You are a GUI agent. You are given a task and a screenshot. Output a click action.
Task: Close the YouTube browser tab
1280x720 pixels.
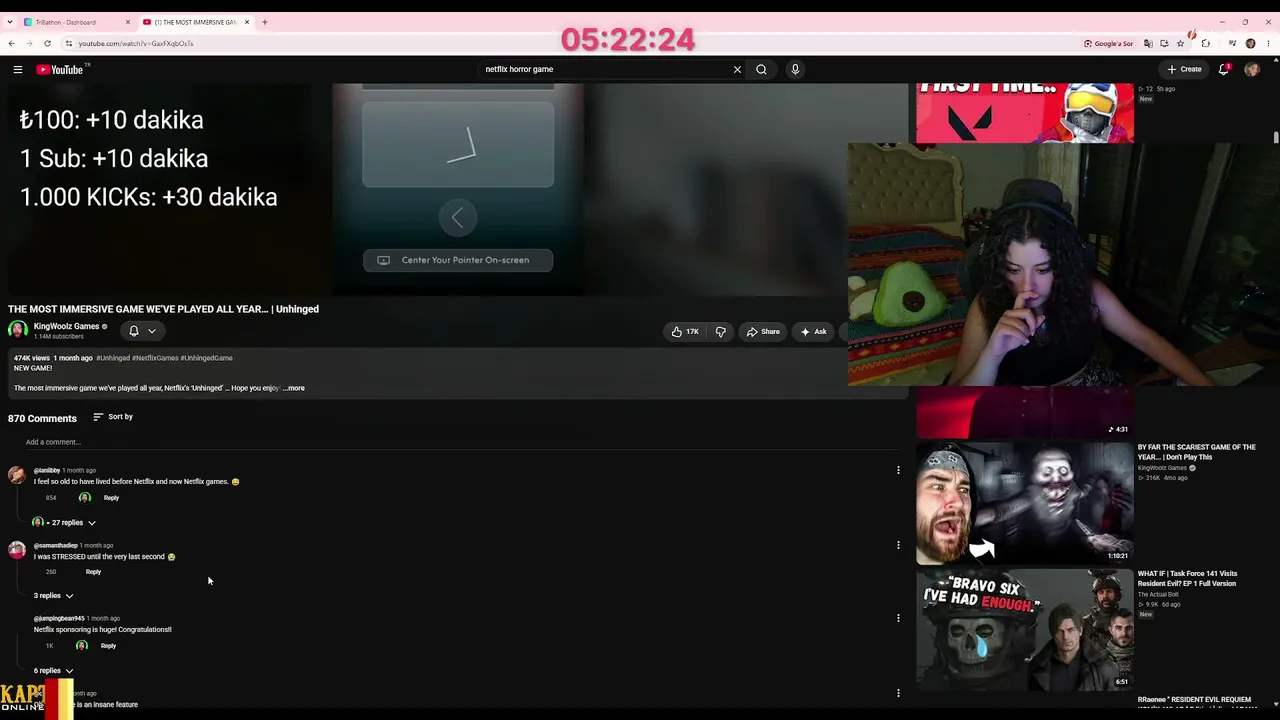[x=247, y=22]
